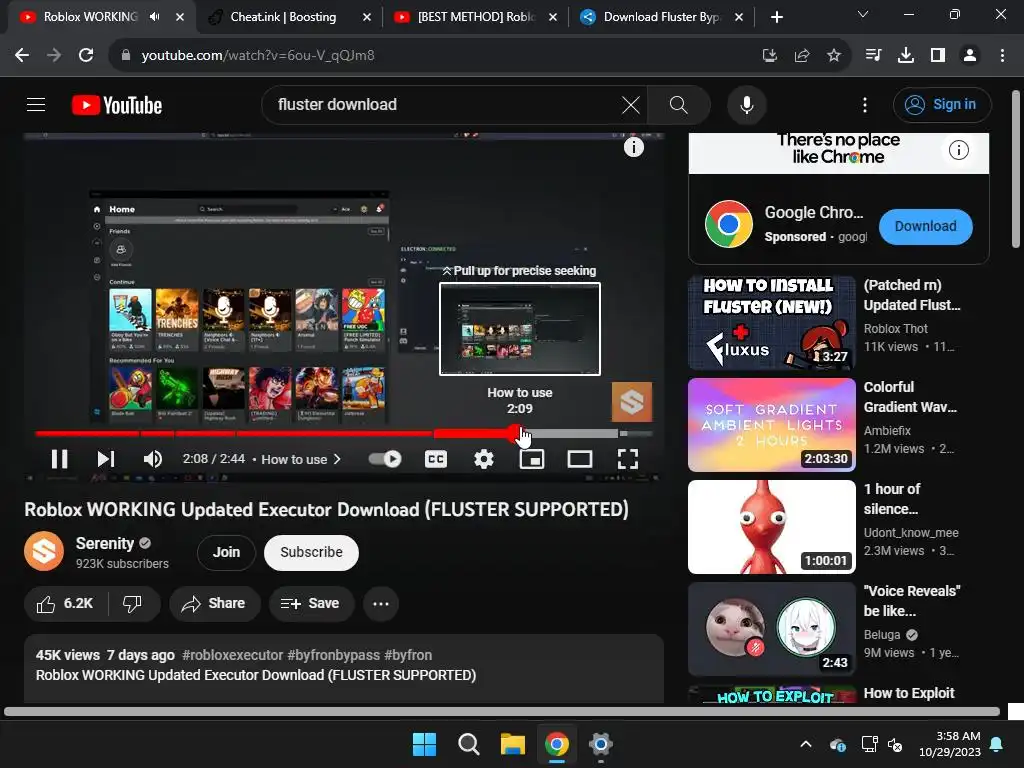Open the video settings gear

pos(483,459)
